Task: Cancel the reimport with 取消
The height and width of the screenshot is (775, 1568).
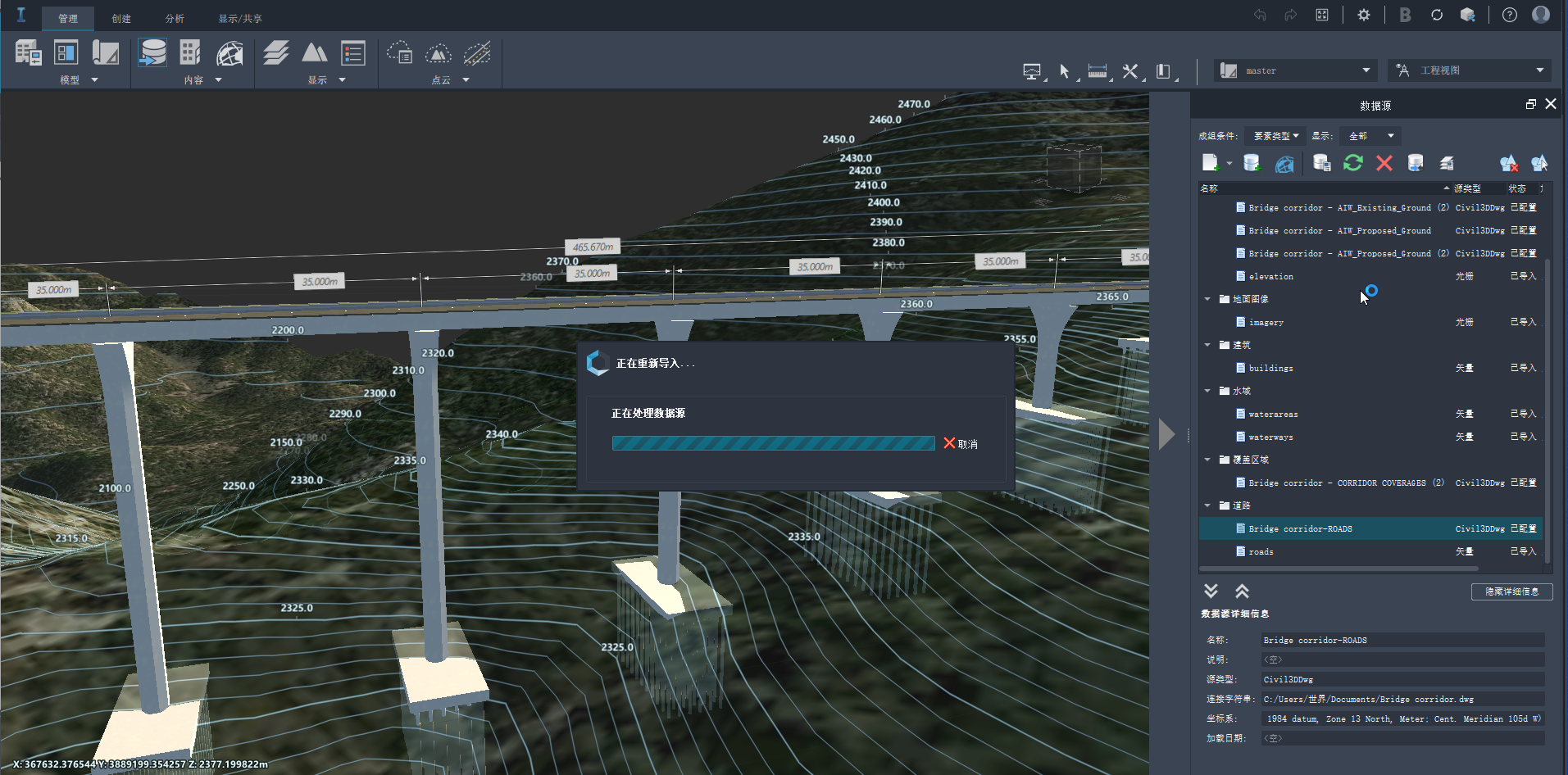Action: coord(961,443)
